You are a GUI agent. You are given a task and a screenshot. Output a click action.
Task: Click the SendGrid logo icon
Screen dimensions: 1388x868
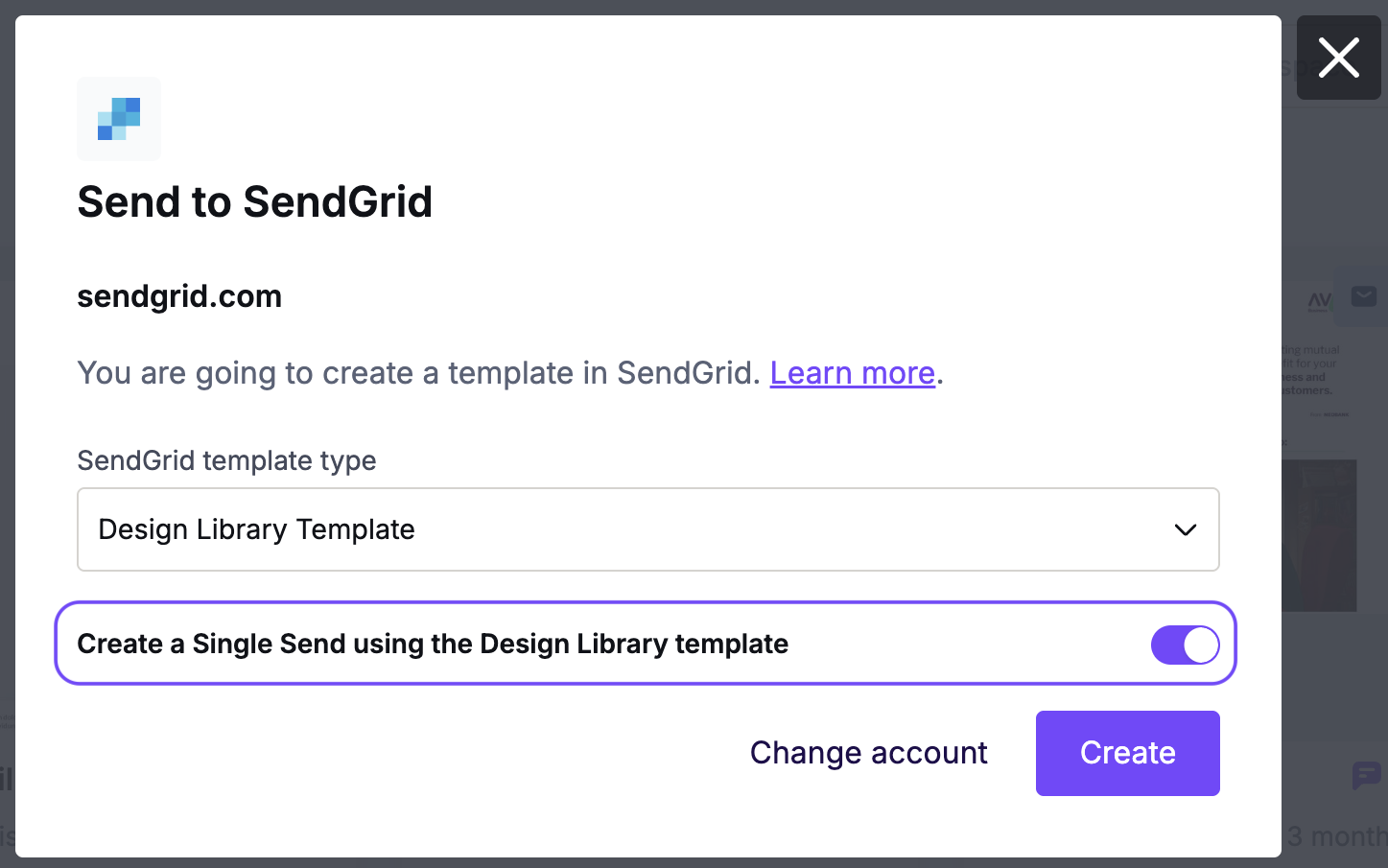click(119, 119)
